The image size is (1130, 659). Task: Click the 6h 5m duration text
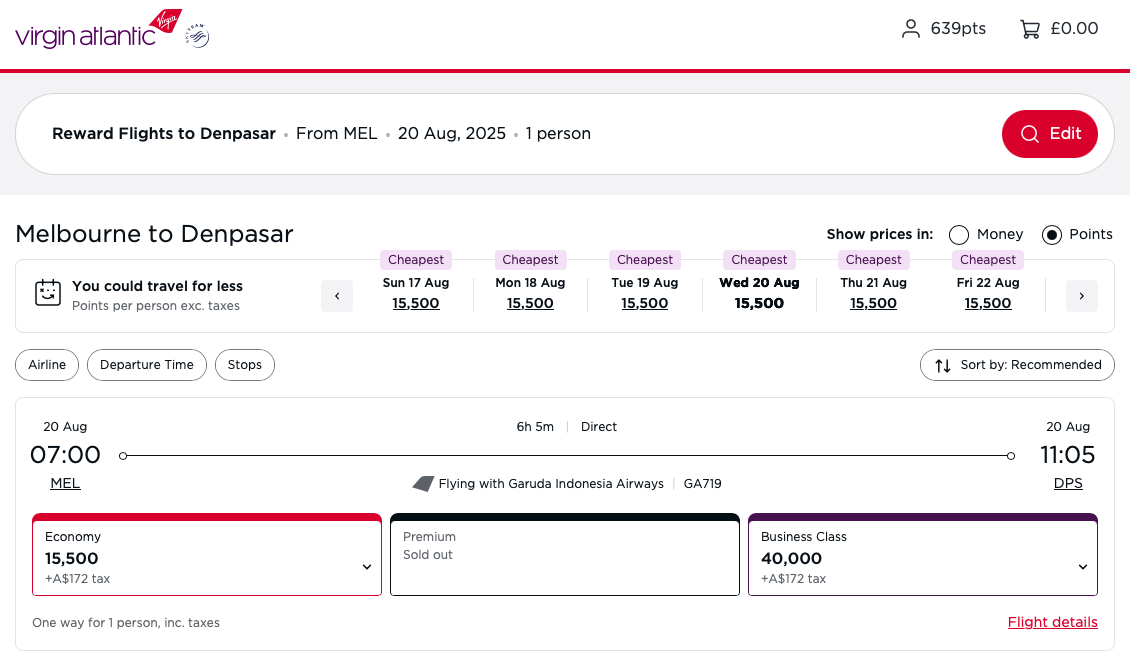click(535, 427)
